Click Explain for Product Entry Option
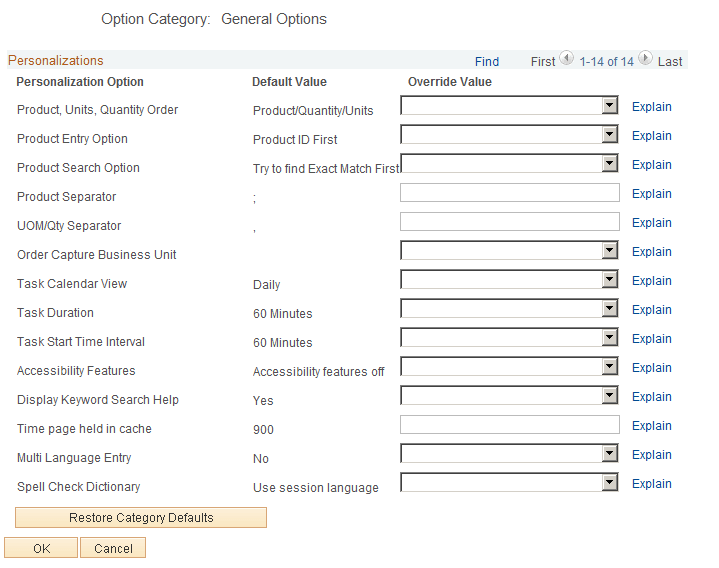Image resolution: width=719 pixels, height=568 pixels. coord(652,136)
